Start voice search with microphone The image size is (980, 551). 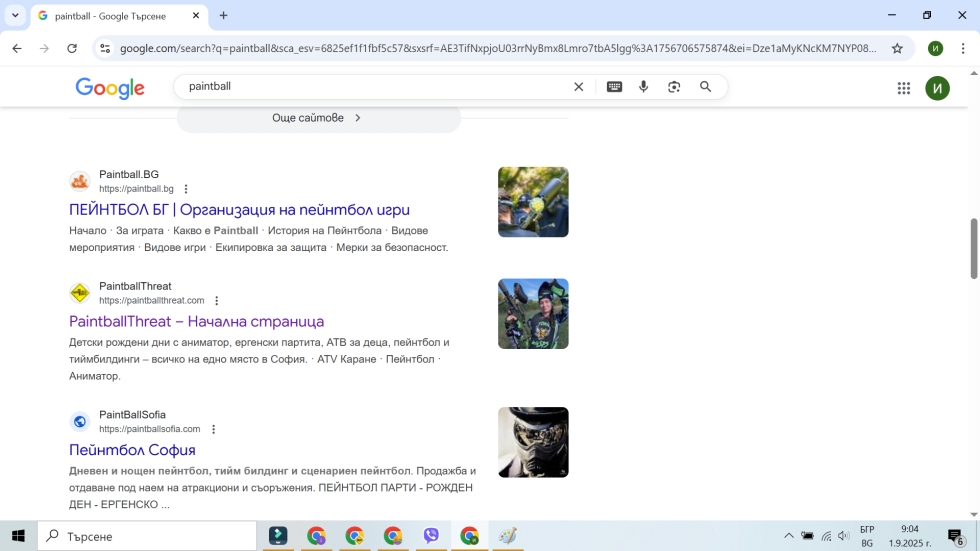click(643, 87)
